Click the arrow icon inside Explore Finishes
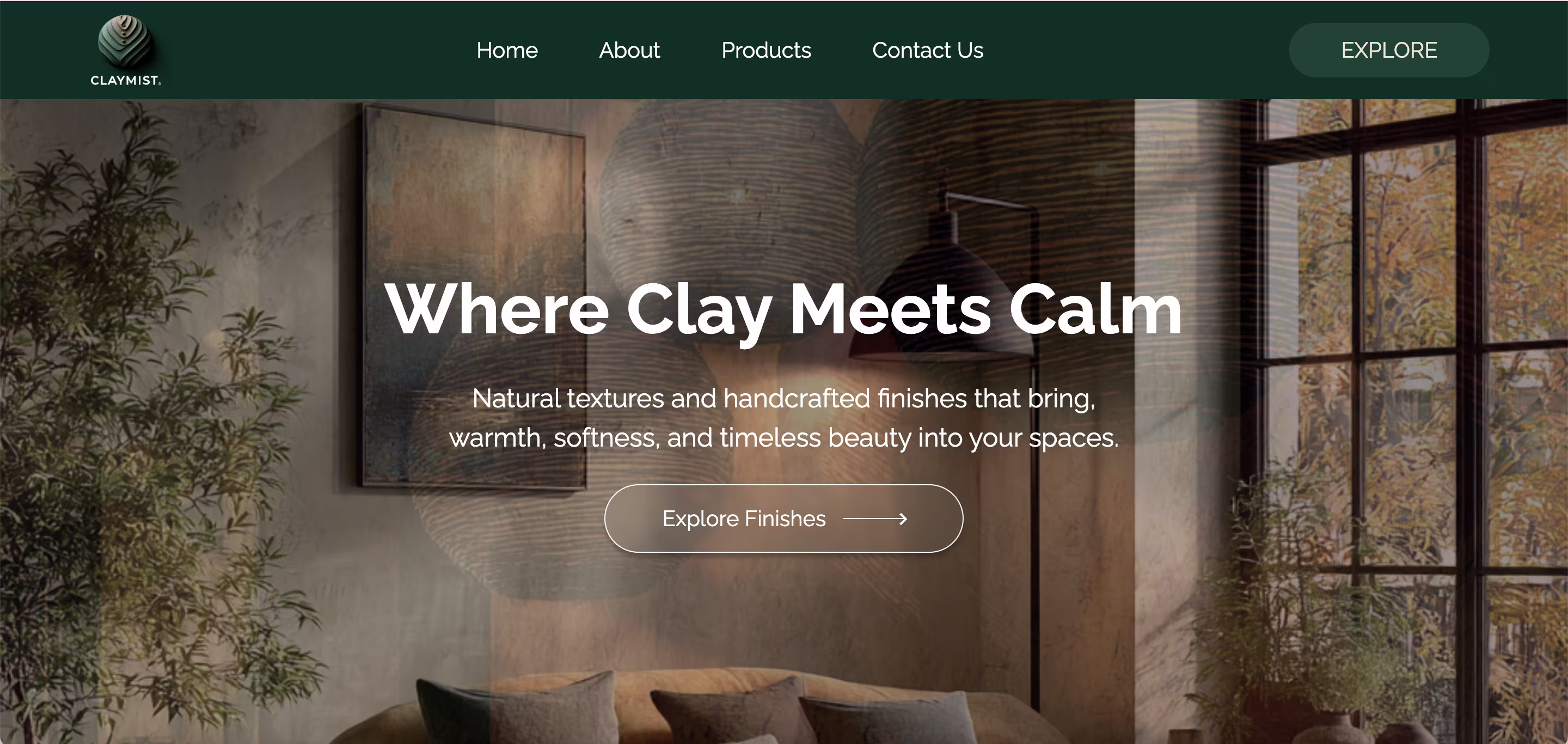1568x744 pixels. [875, 519]
